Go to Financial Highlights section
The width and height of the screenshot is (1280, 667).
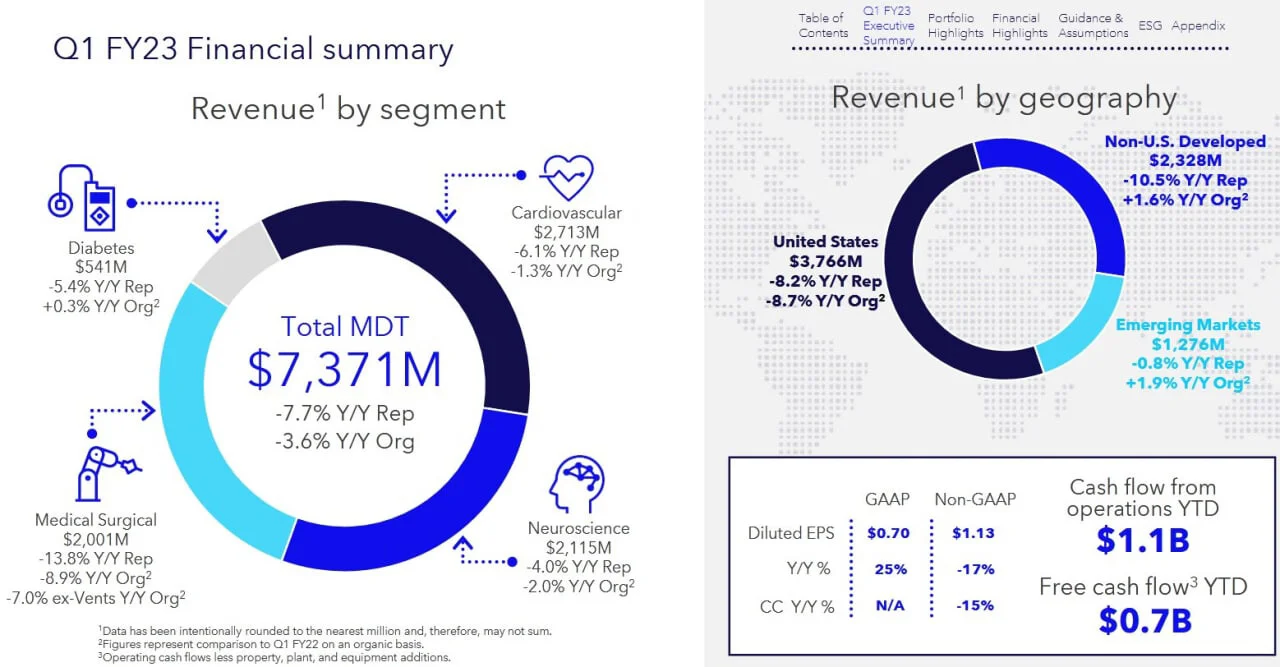click(1020, 26)
